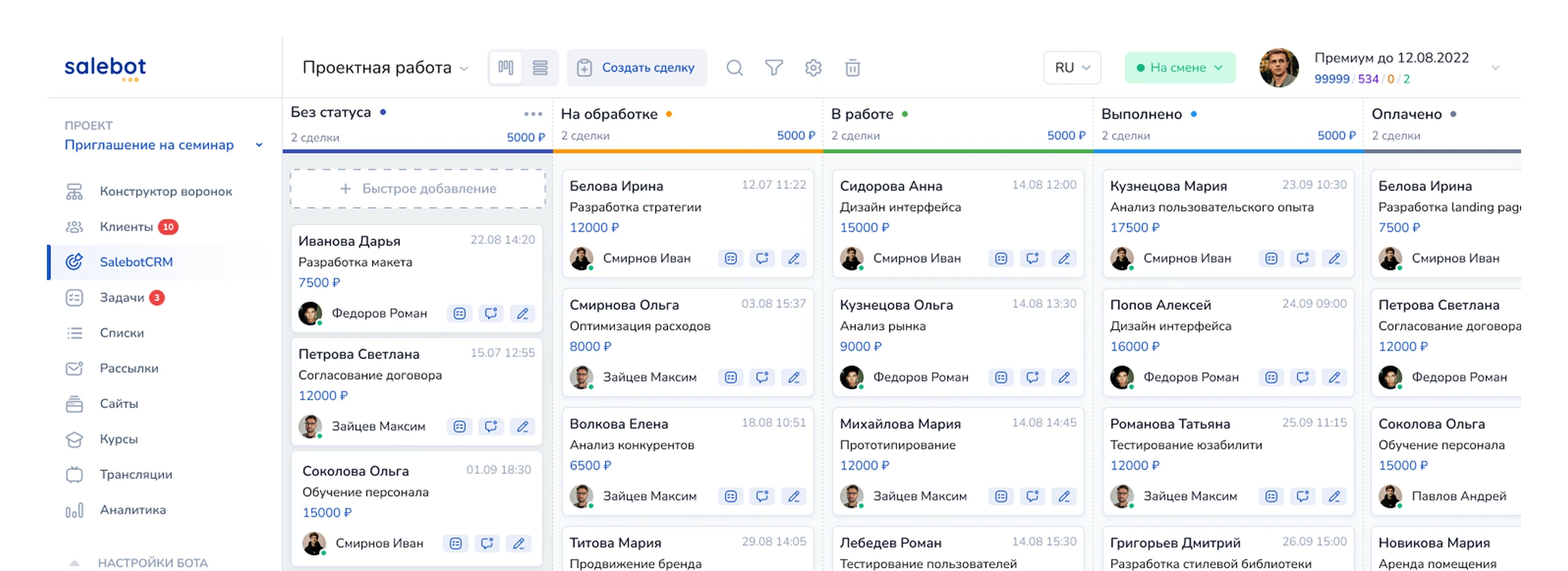The image size is (1568, 571).
Task: Edit the Михайлова Мария deal
Action: [1064, 497]
